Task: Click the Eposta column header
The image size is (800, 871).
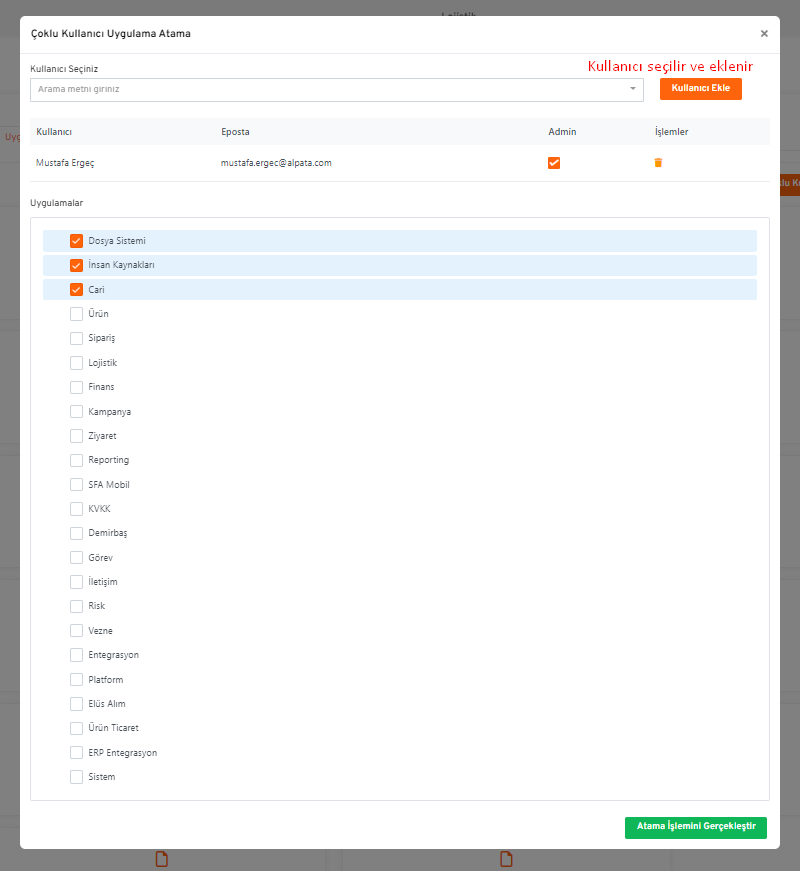Action: 235,132
